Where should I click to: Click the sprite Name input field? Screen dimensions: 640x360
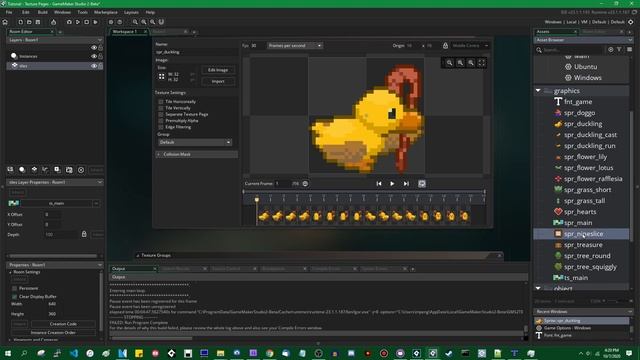click(x=196, y=52)
